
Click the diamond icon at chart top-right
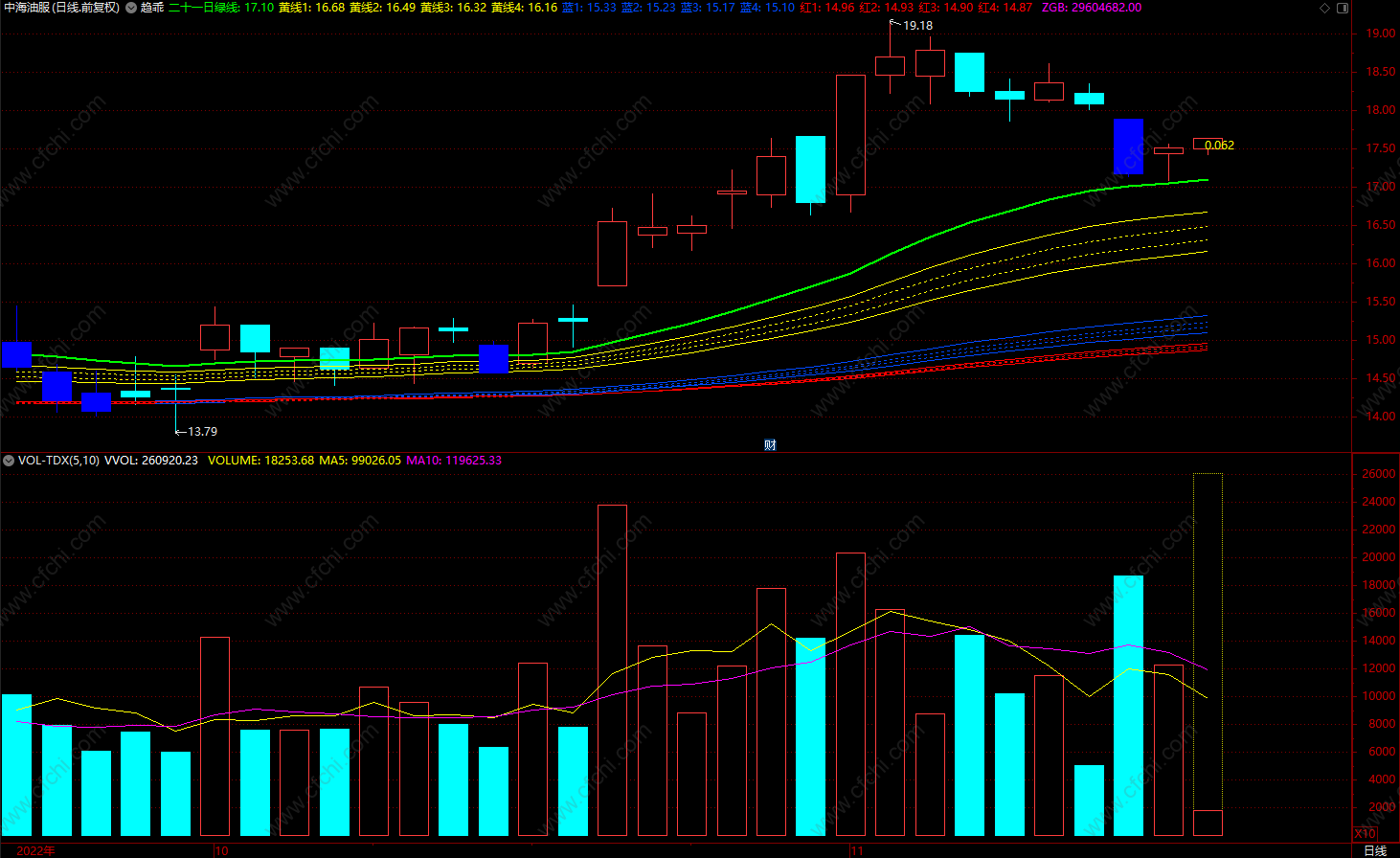pyautogui.click(x=1325, y=8)
